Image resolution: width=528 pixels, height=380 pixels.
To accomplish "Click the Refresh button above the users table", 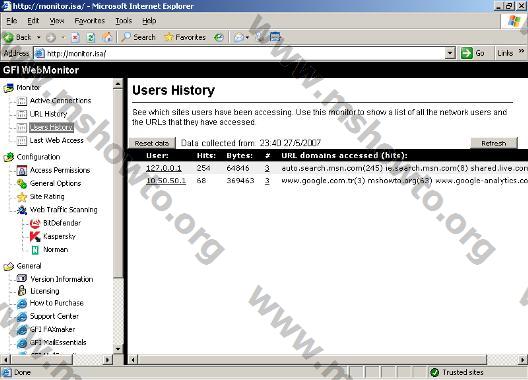I will (x=494, y=143).
